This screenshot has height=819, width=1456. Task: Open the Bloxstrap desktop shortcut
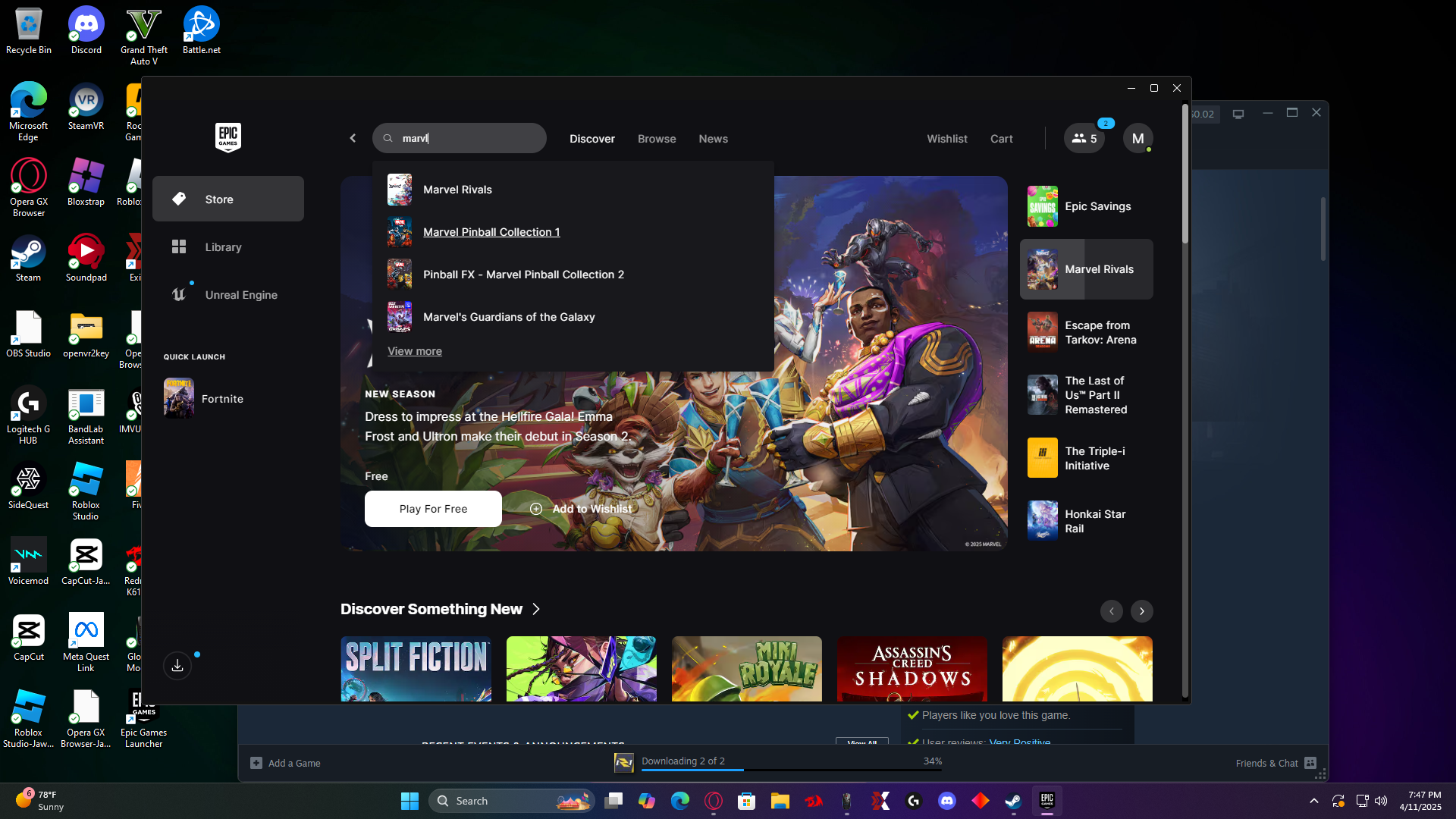(86, 183)
